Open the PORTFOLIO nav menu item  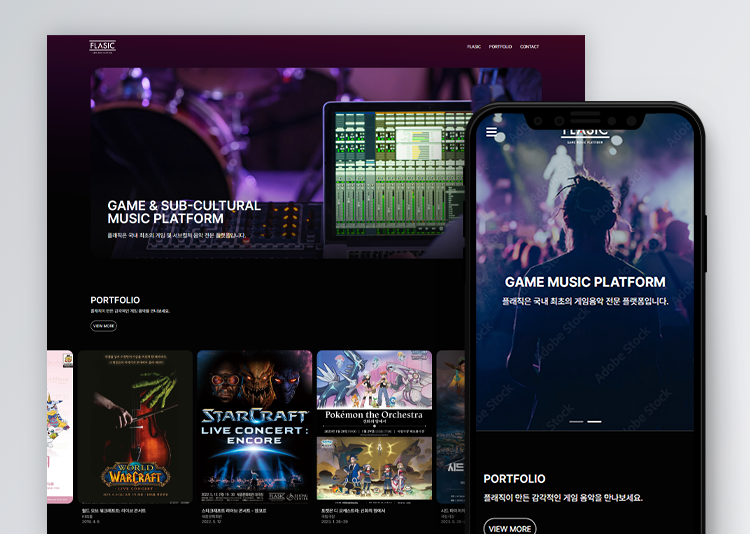click(x=500, y=47)
